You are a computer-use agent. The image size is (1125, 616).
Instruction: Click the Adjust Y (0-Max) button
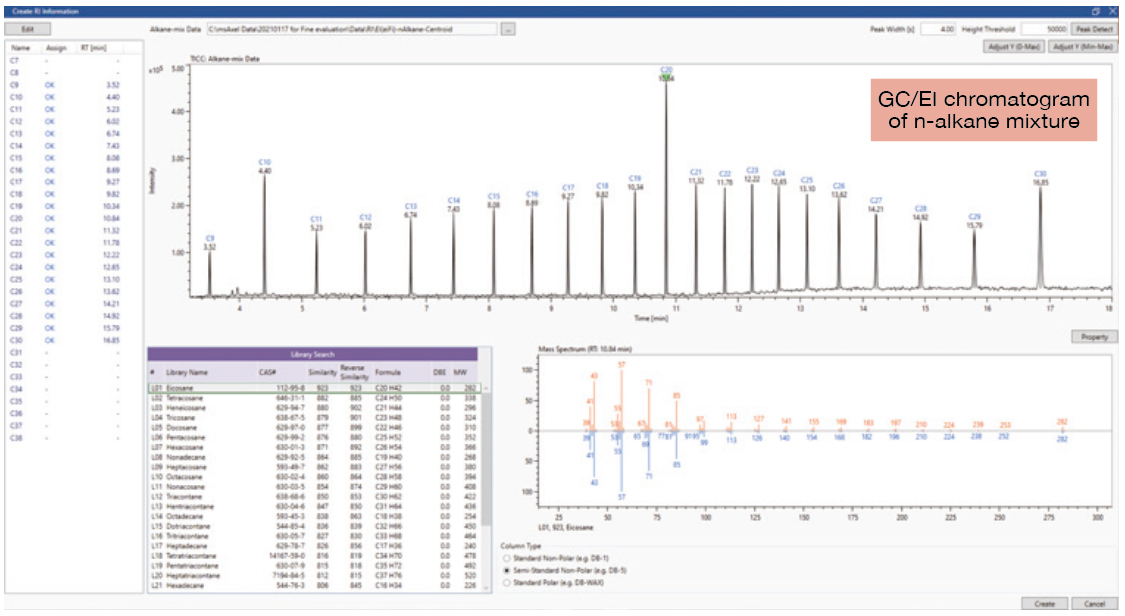click(x=1013, y=47)
